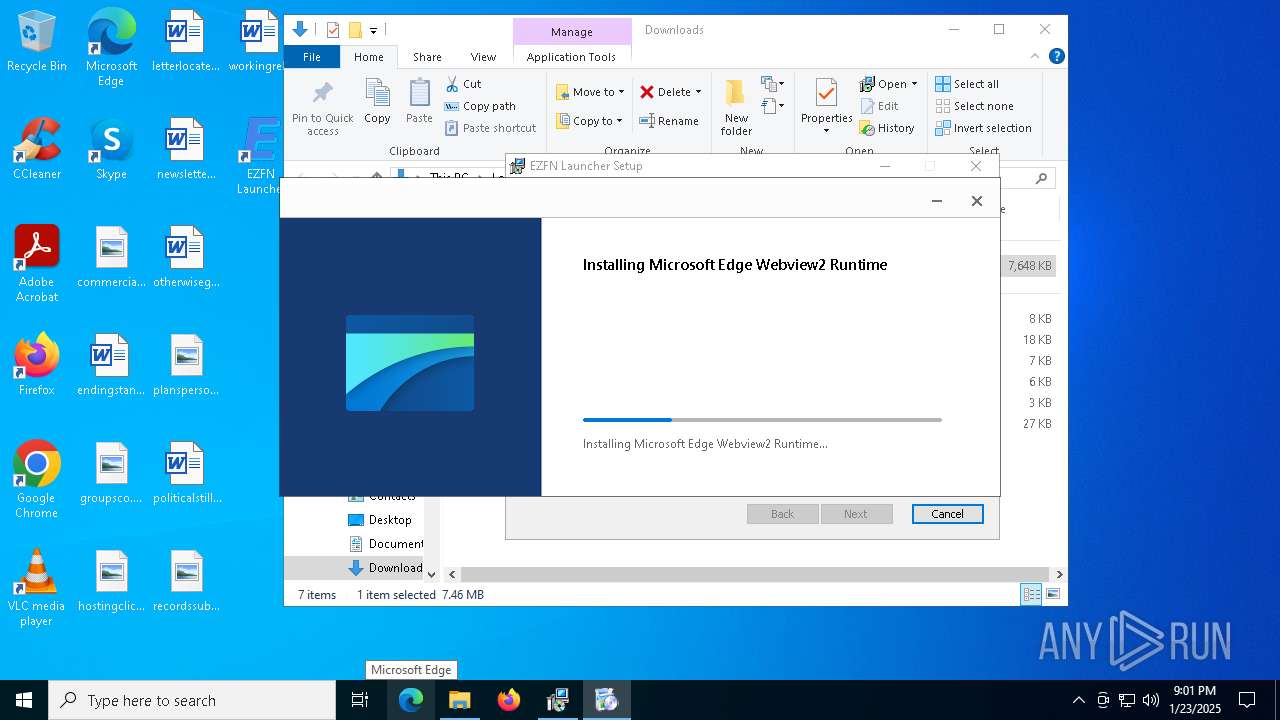Viewport: 1280px width, 720px height.
Task: Click Rename in Organize group
Action: click(669, 121)
